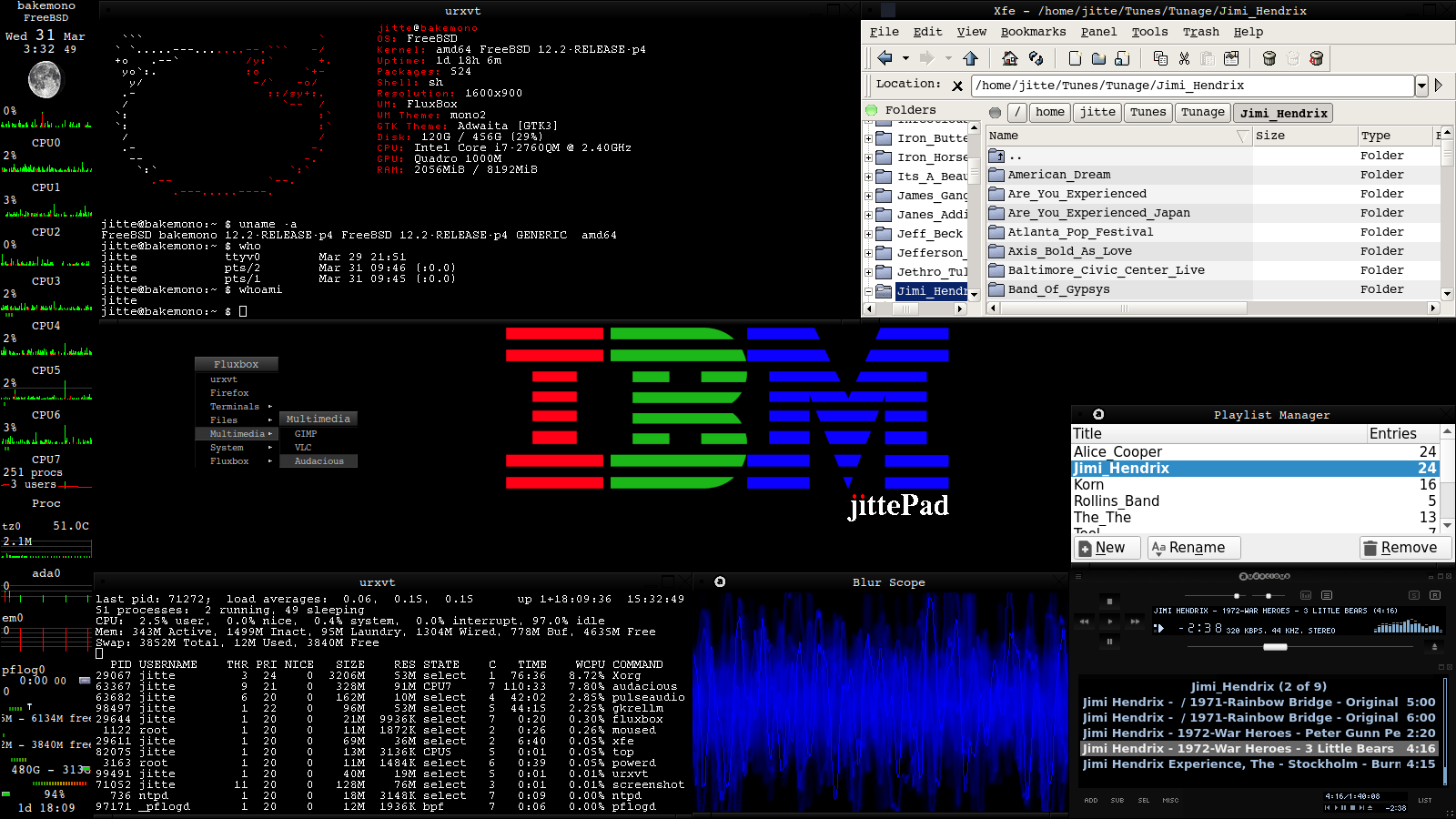Skip to next track in Audacious
Screen dimensions: 1456x819
click(1135, 622)
